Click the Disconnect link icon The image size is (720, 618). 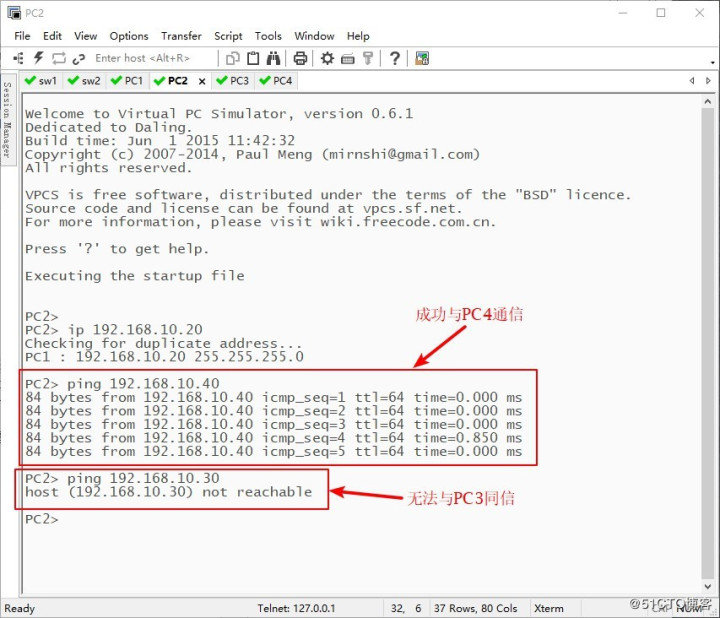tap(79, 58)
